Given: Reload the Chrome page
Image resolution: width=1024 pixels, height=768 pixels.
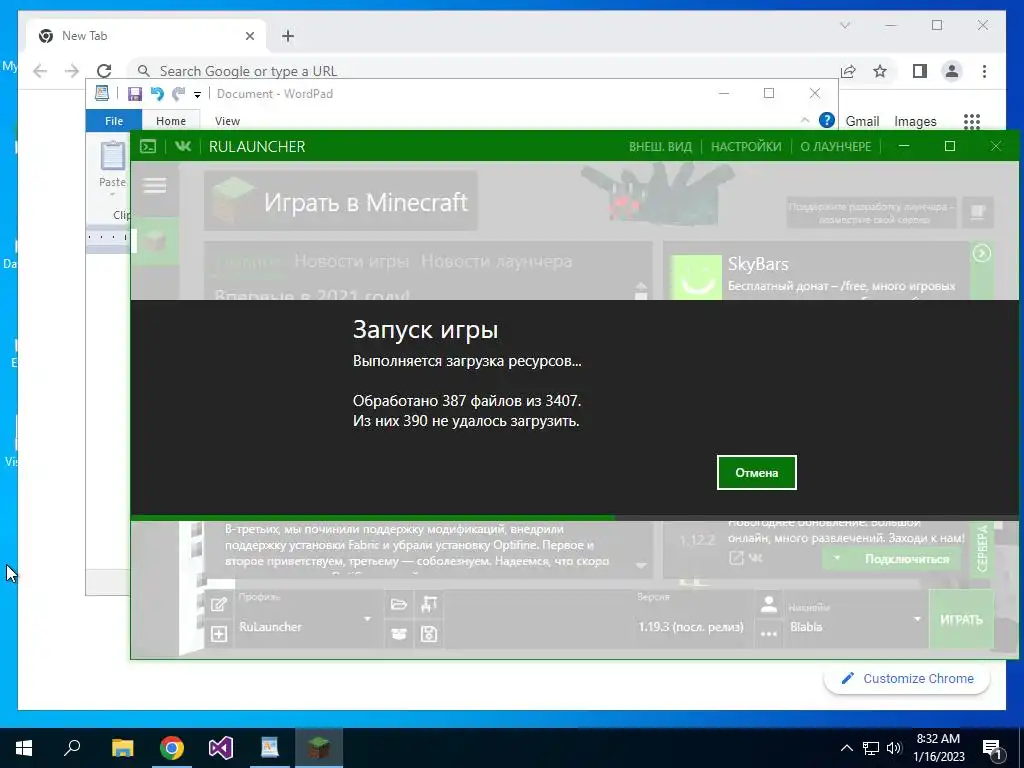Looking at the screenshot, I should click(104, 71).
